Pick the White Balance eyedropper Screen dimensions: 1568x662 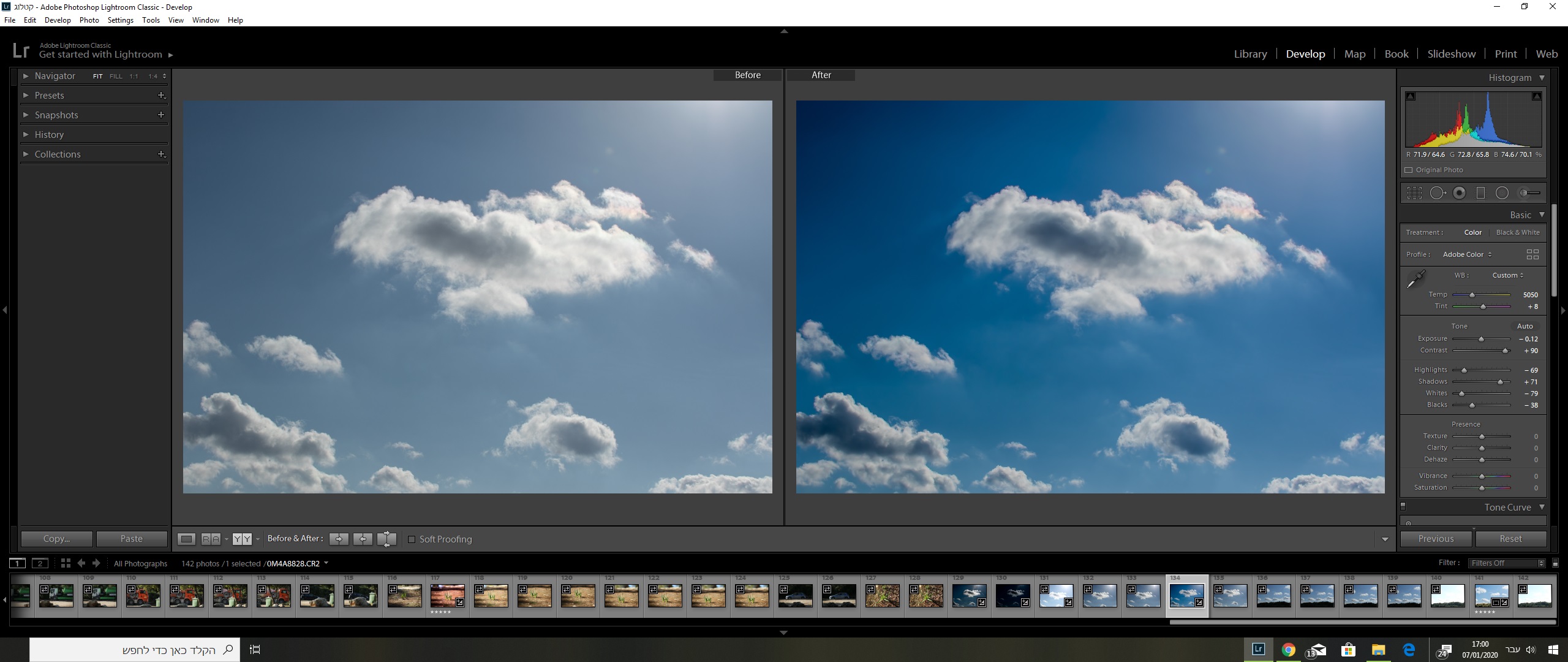click(1415, 279)
